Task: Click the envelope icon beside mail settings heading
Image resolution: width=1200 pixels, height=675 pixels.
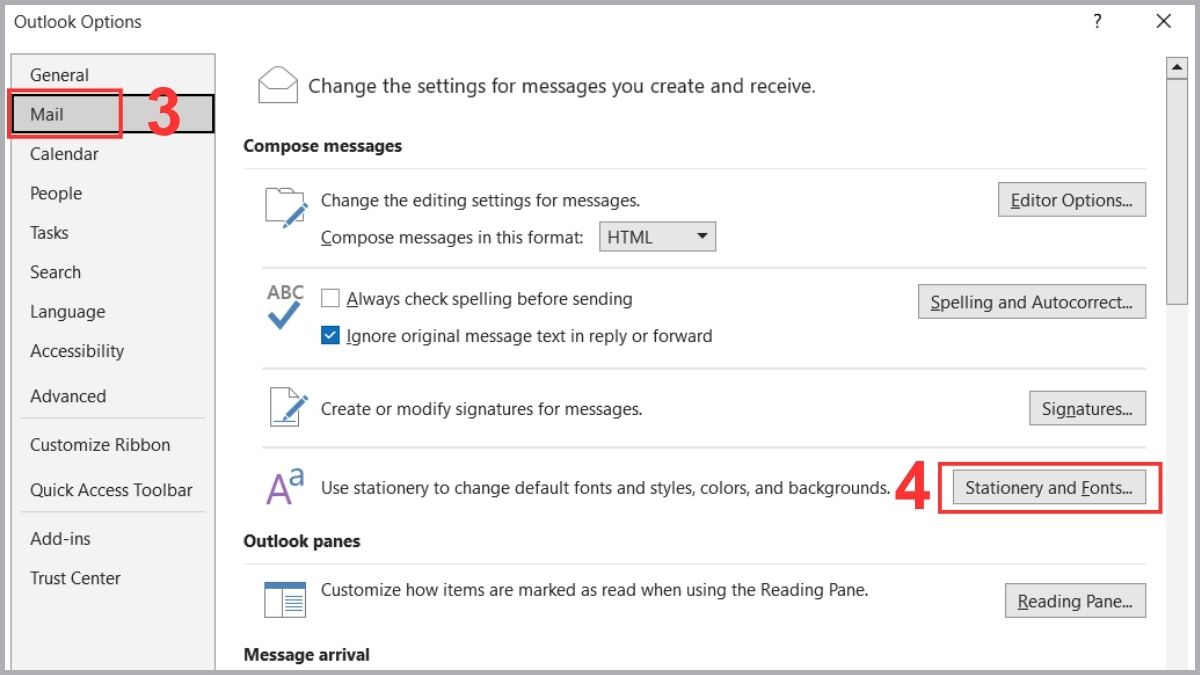Action: tap(278, 85)
